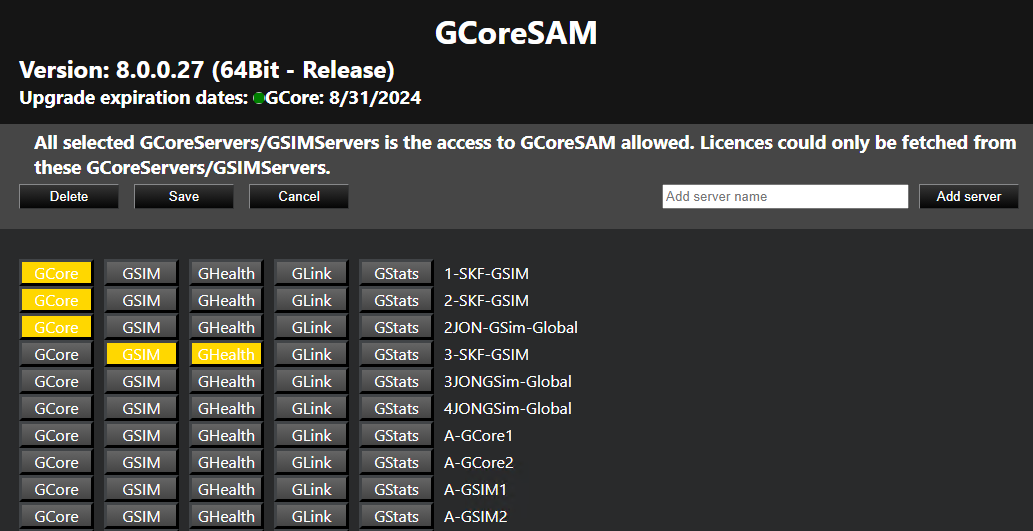The image size is (1033, 531).
Task: Click the Add server button
Action: point(968,196)
